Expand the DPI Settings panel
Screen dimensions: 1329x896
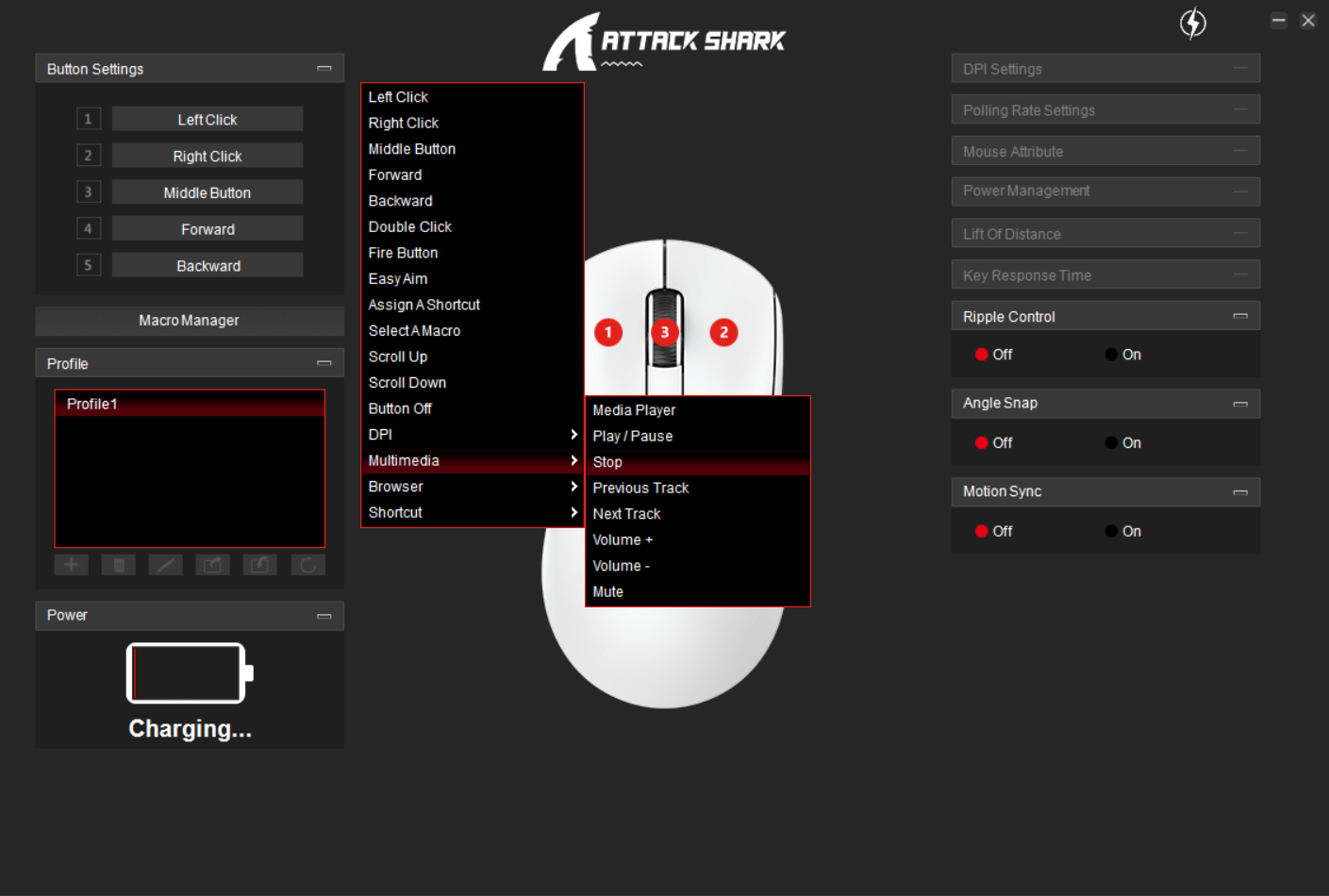point(1240,68)
